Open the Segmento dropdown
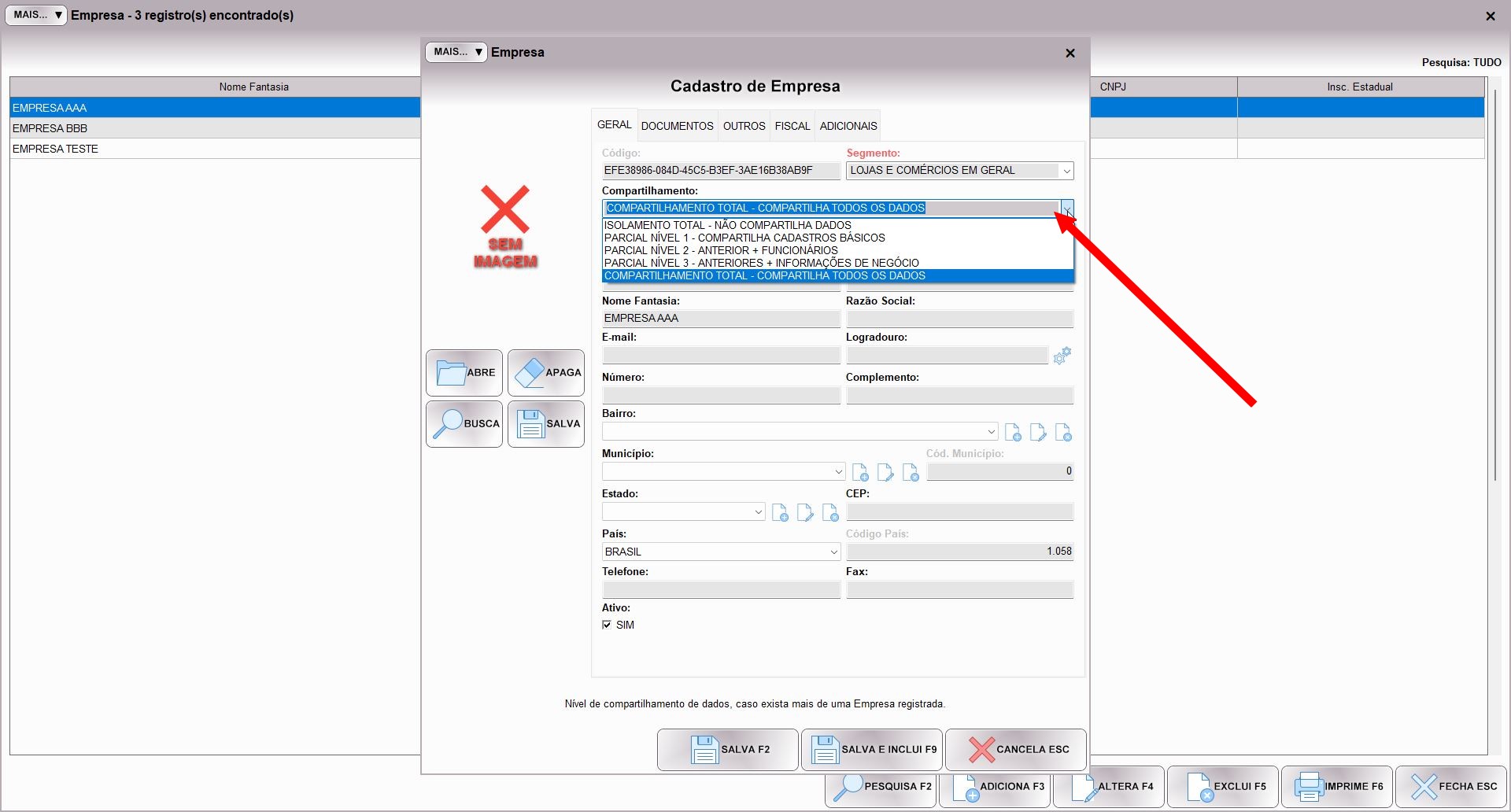This screenshot has height=812, width=1511. coord(1066,171)
